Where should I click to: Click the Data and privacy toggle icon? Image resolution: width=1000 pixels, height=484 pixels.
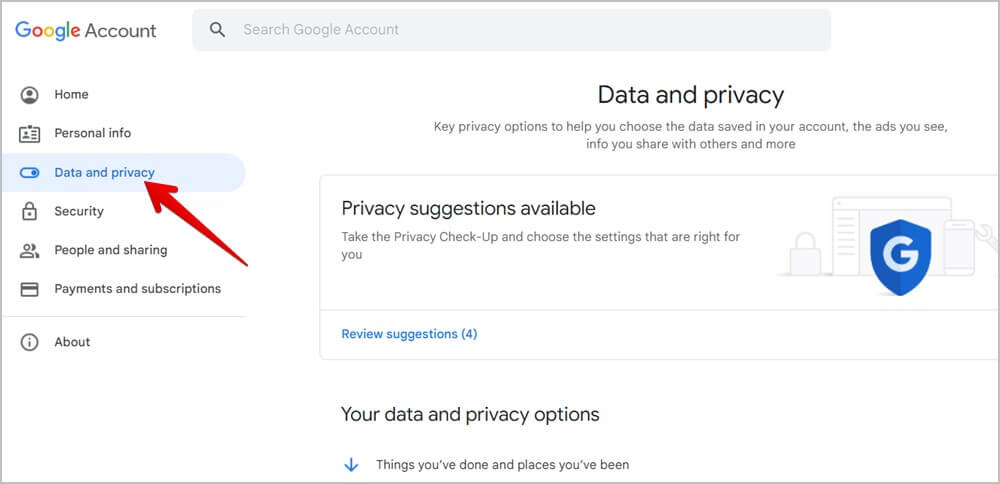(30, 173)
